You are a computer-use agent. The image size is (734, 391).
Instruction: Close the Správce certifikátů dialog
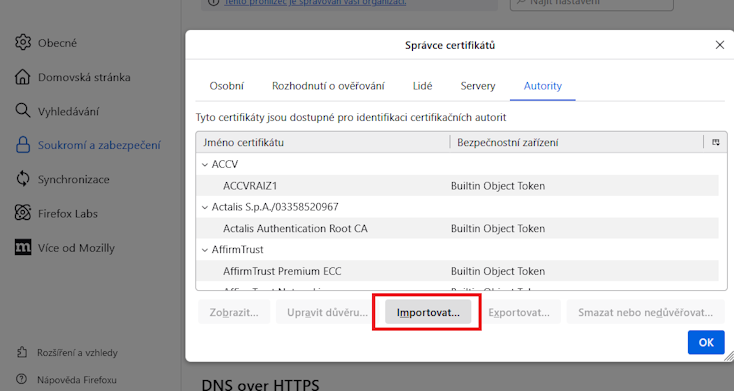pos(719,45)
